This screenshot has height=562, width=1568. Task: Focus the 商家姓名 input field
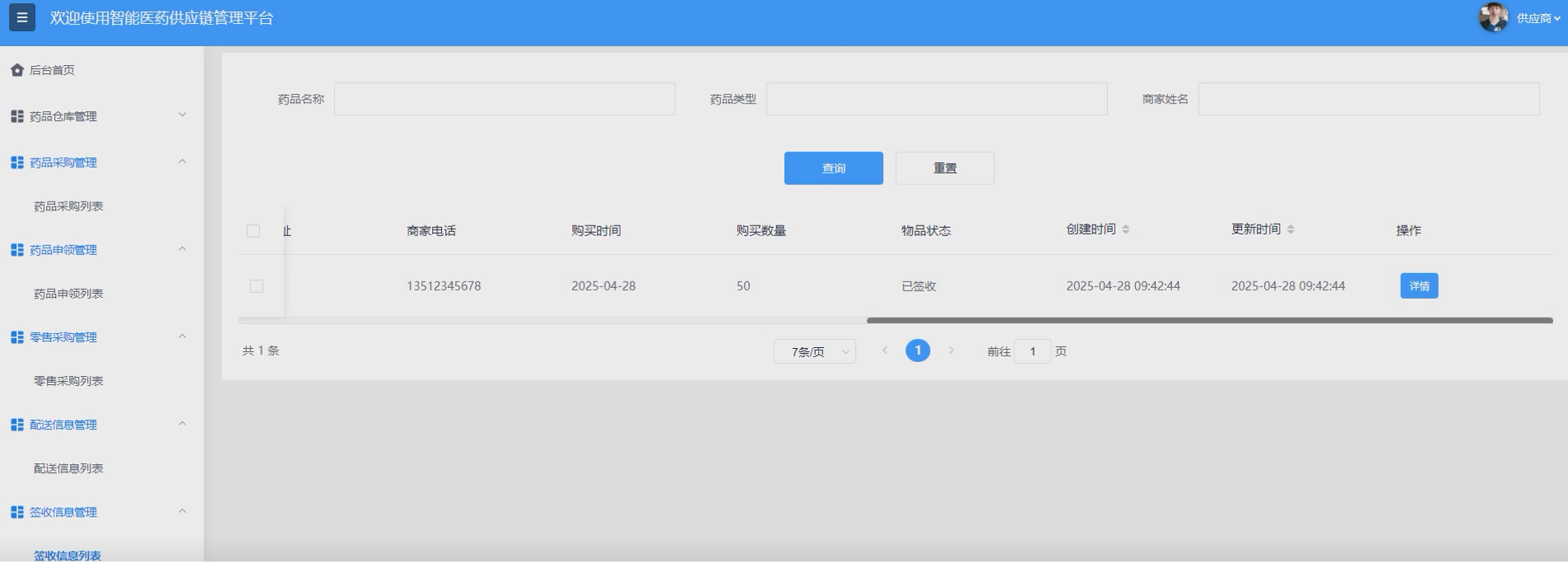(1369, 99)
